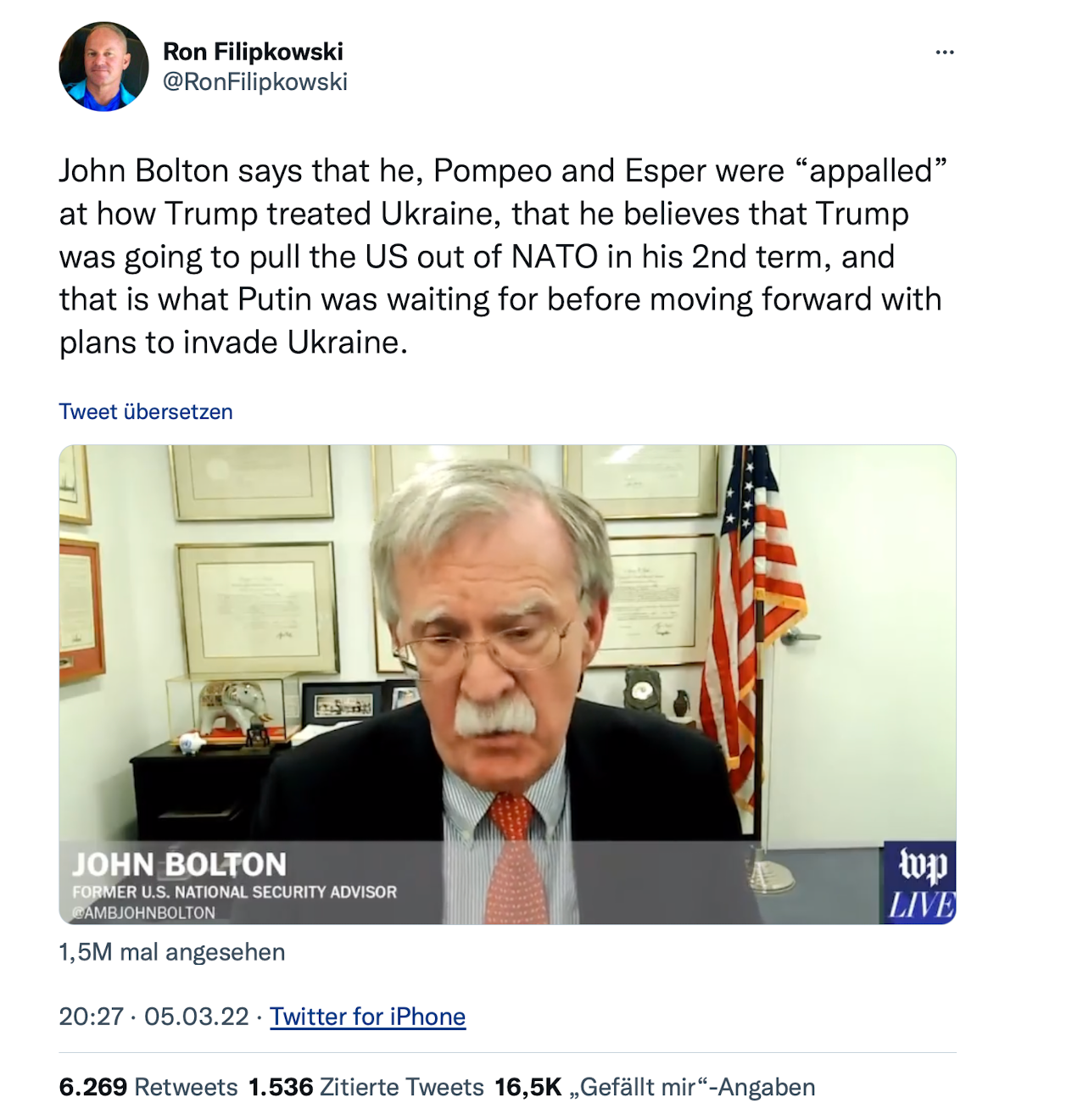Open the Ron Filipkowski display name
This screenshot has width=1083, height=1120.
(253, 52)
